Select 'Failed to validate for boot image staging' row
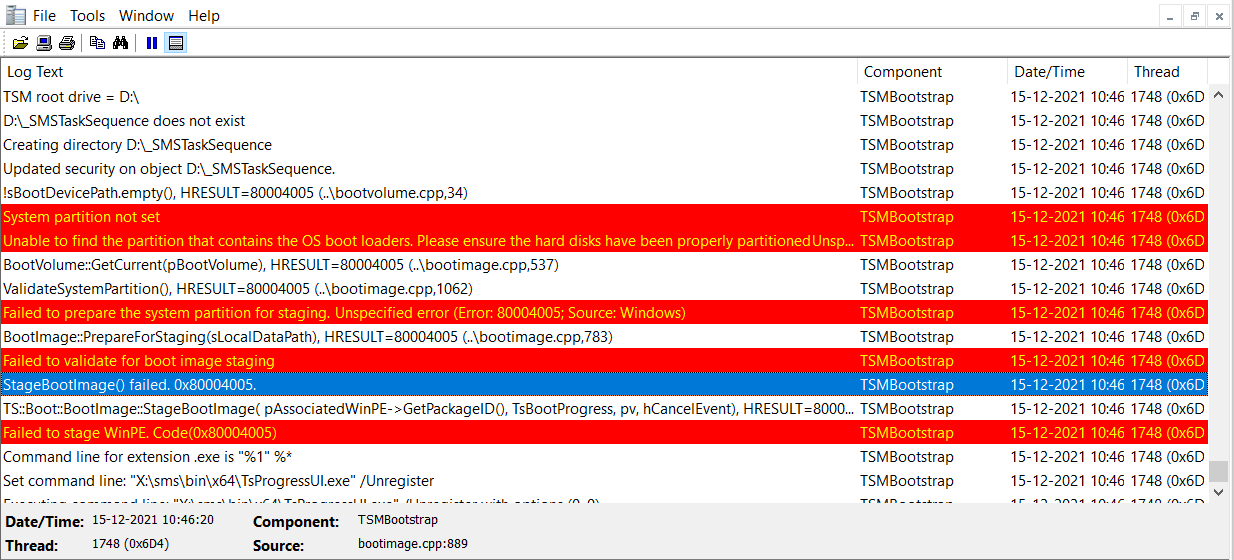This screenshot has height=560, width=1234. click(x=604, y=361)
